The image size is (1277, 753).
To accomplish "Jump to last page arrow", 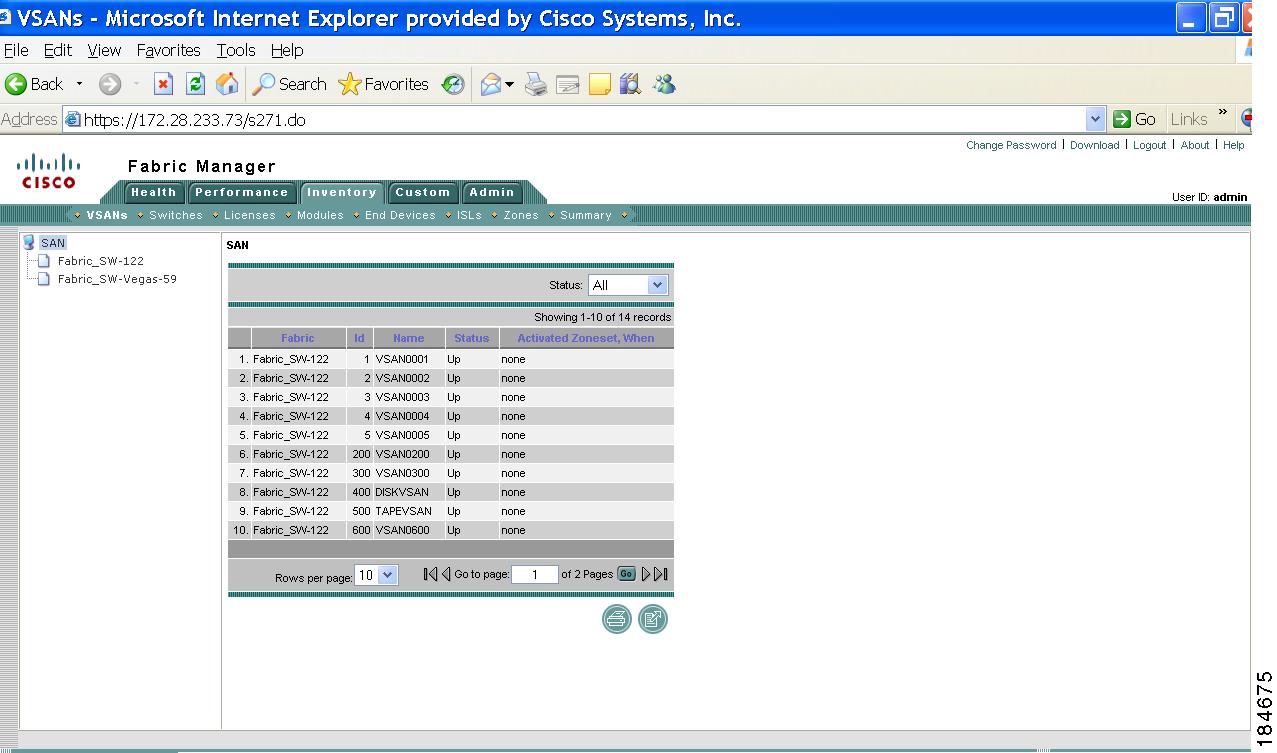I will click(661, 574).
